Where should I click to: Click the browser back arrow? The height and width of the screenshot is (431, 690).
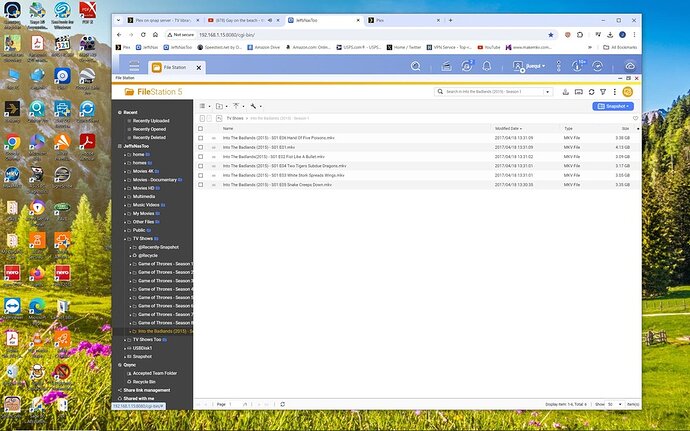pyautogui.click(x=119, y=34)
